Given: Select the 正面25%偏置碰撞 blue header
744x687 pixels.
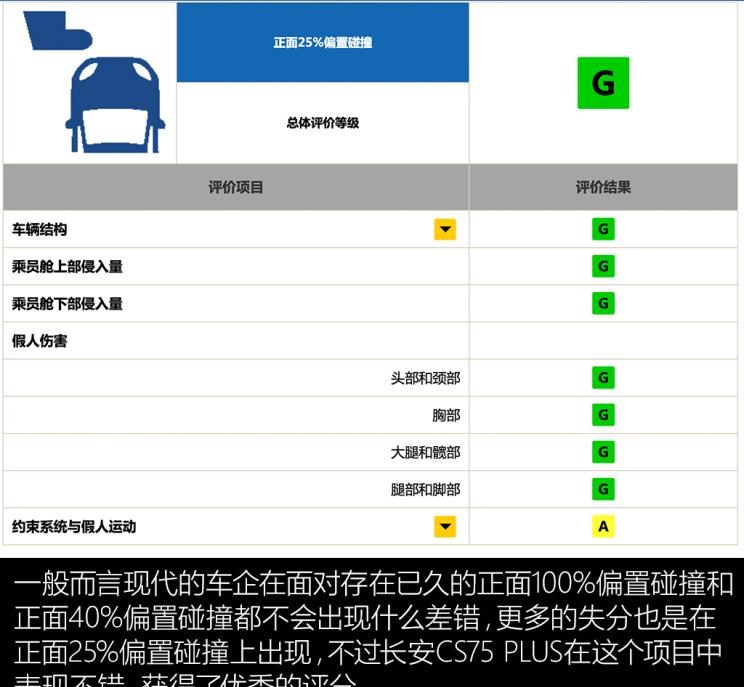Looking at the screenshot, I should pyautogui.click(x=323, y=42).
